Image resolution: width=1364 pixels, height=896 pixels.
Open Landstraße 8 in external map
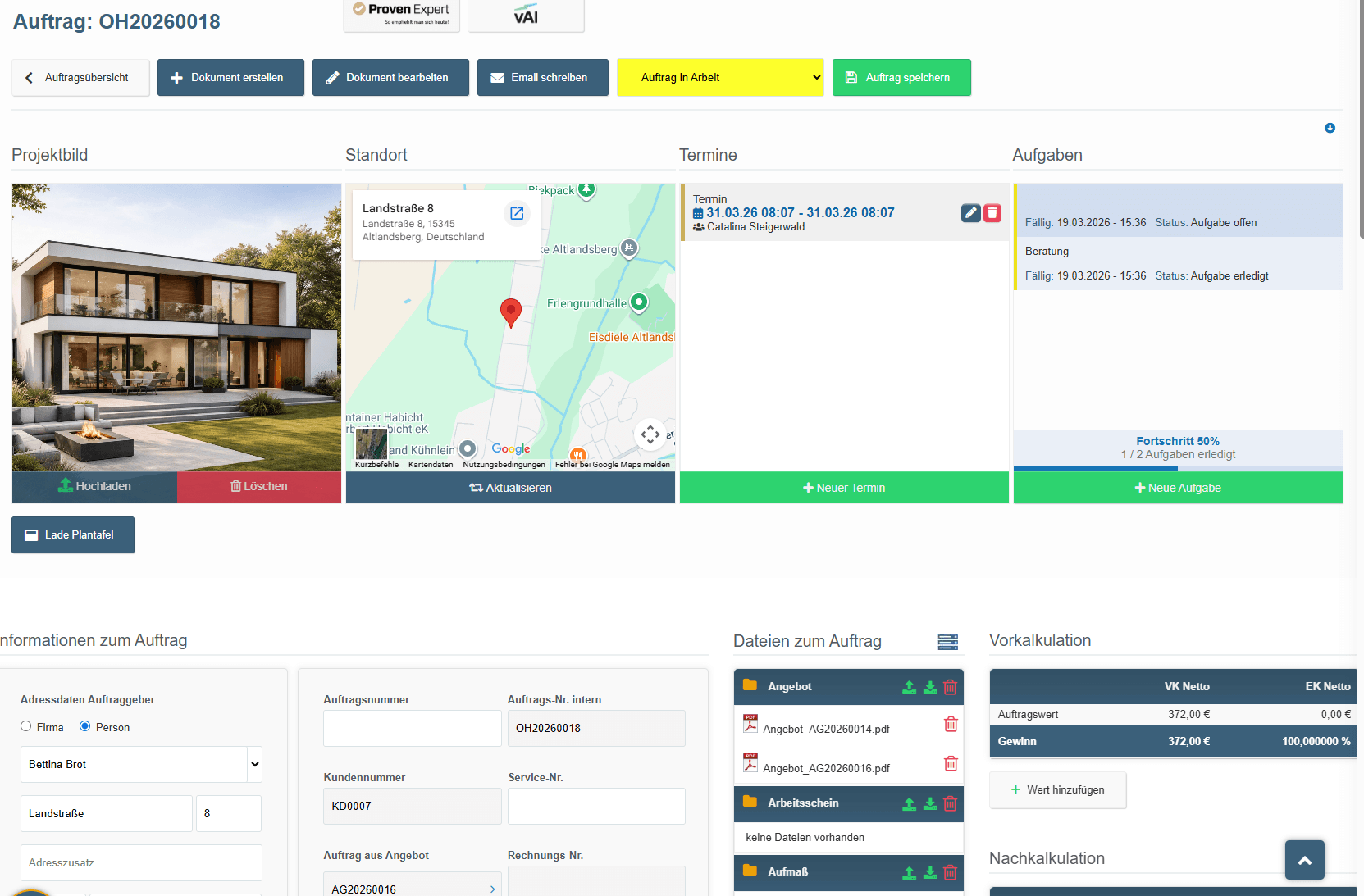(x=517, y=213)
